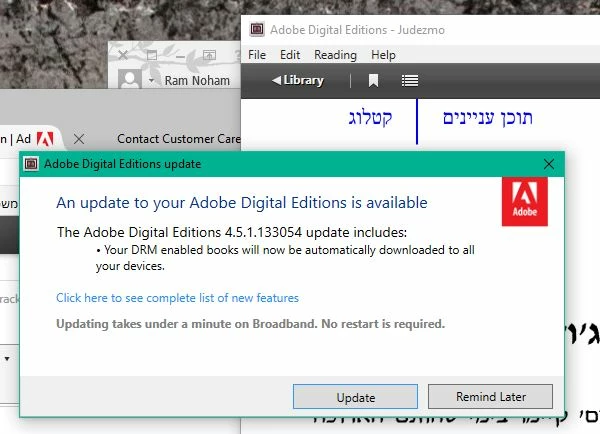Click the Update button
This screenshot has height=434, width=600.
(x=355, y=397)
